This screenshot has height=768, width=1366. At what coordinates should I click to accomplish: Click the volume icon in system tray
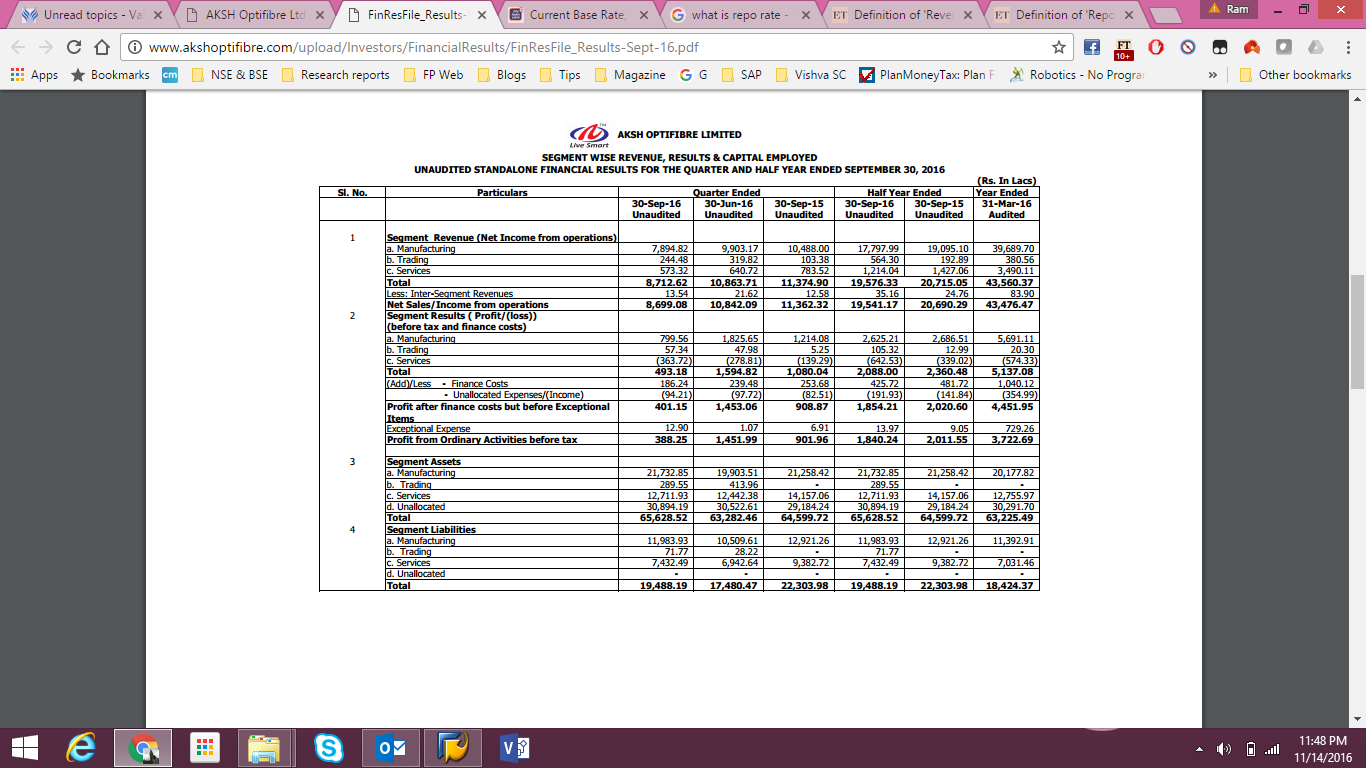tap(1223, 749)
